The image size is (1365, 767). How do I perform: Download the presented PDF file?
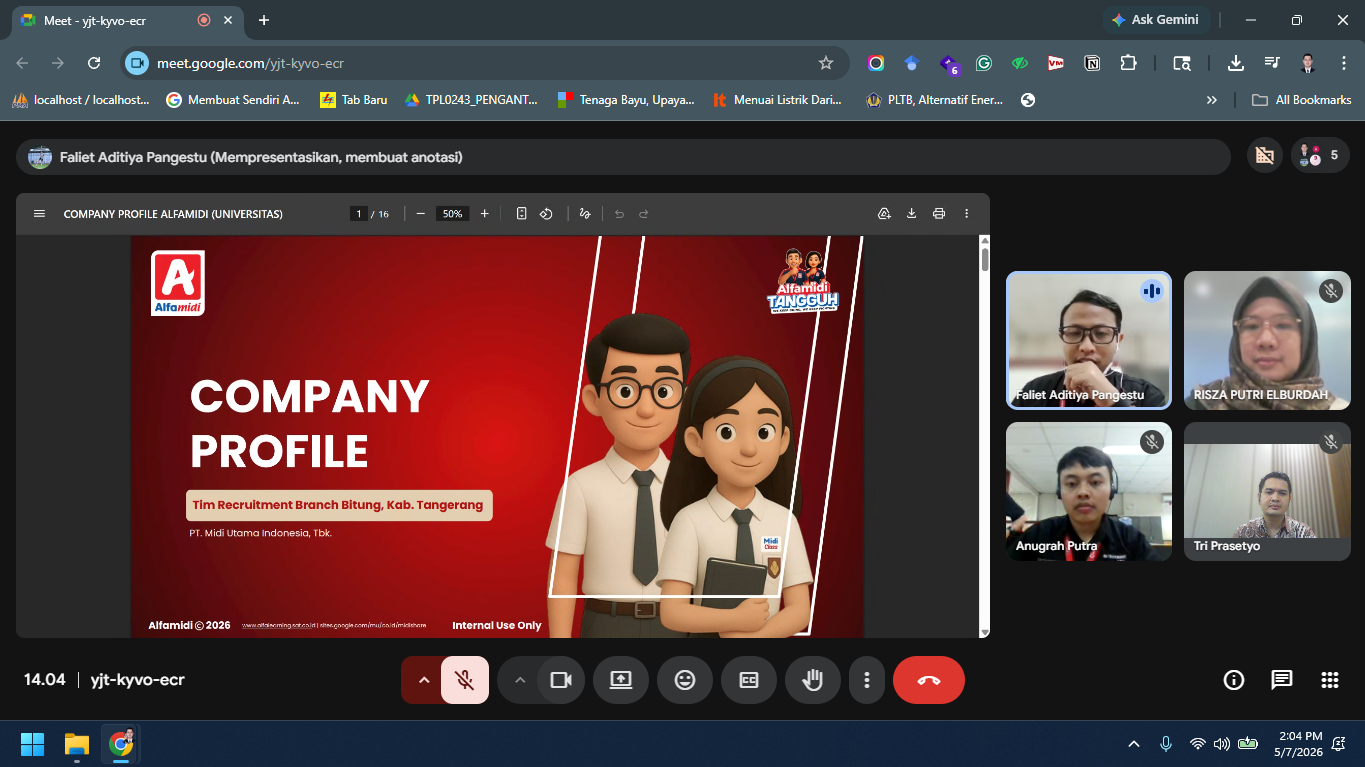pyautogui.click(x=912, y=214)
